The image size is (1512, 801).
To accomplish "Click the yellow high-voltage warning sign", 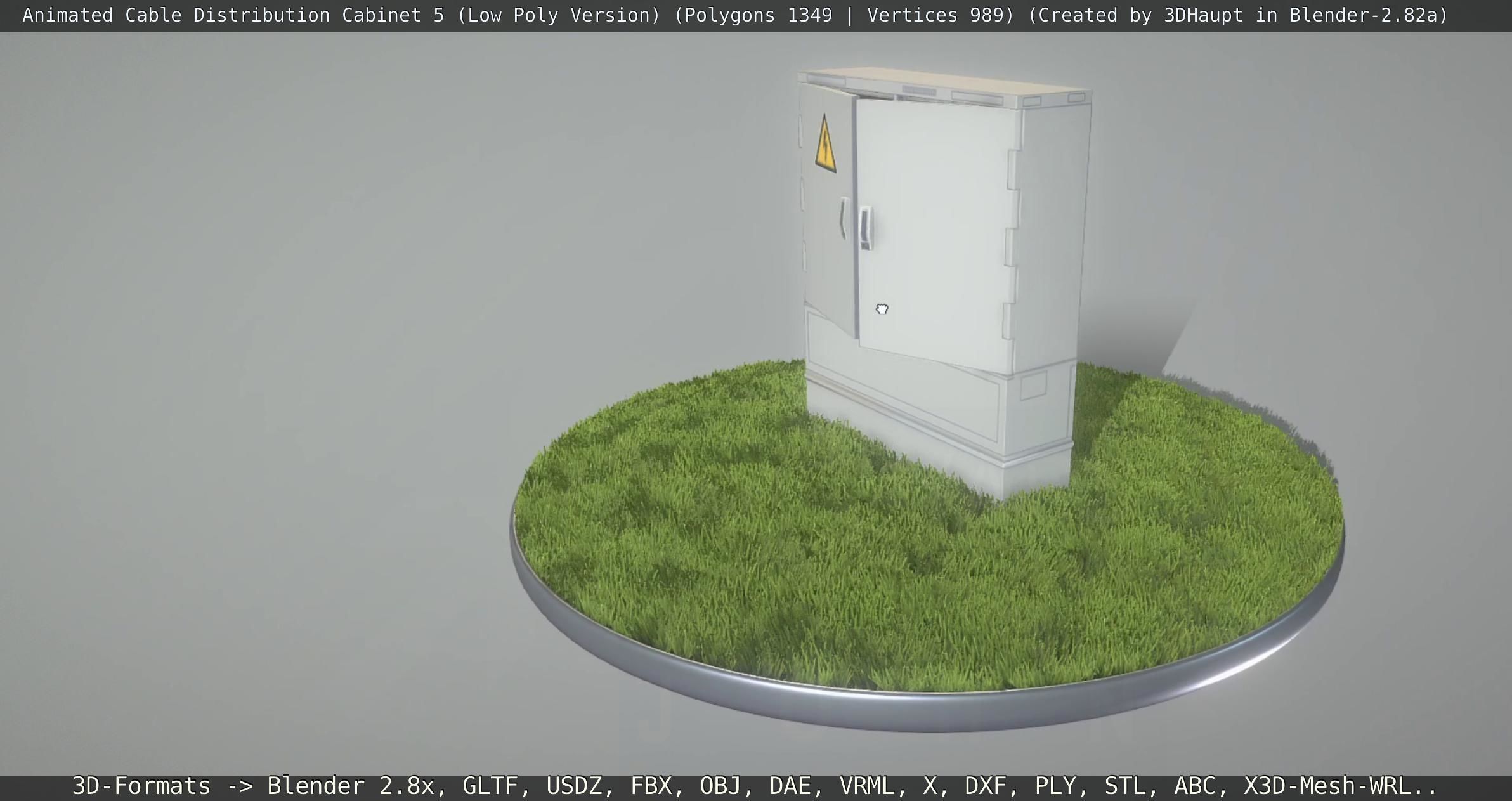I will [x=825, y=145].
